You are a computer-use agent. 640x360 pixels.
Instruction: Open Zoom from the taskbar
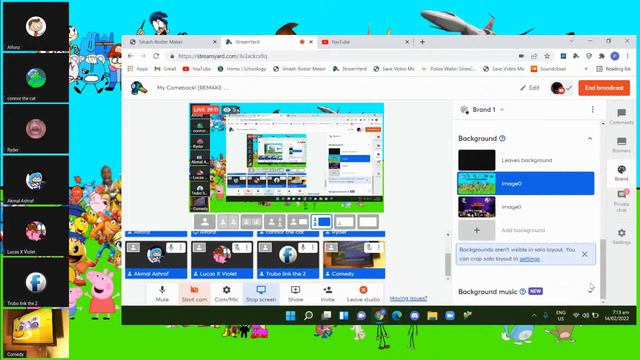(450, 315)
